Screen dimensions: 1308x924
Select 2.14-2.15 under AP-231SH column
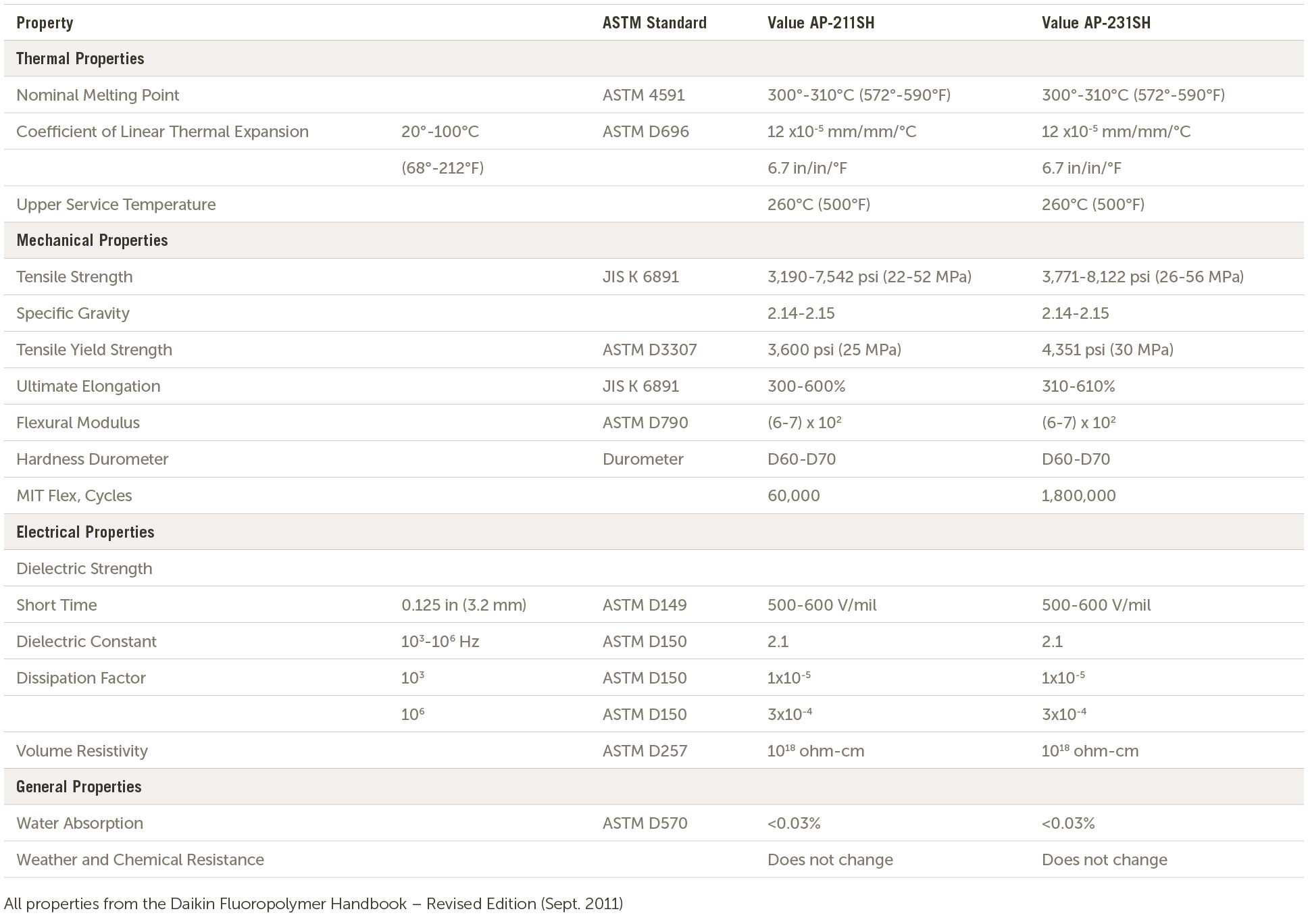click(1076, 313)
